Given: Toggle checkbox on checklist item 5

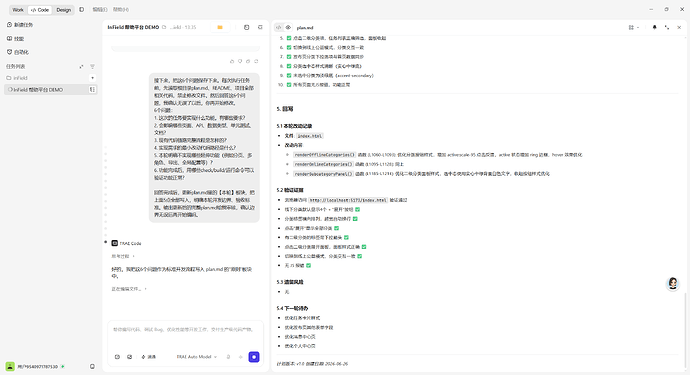Looking at the screenshot, I should (289, 38).
